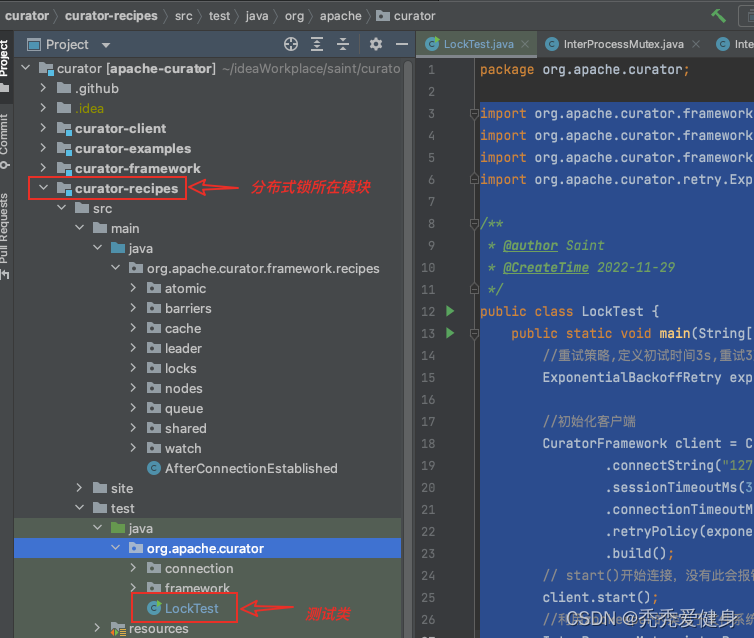Hide the Project tool window with minus icon
Image resolution: width=754 pixels, height=638 pixels.
coord(400,44)
